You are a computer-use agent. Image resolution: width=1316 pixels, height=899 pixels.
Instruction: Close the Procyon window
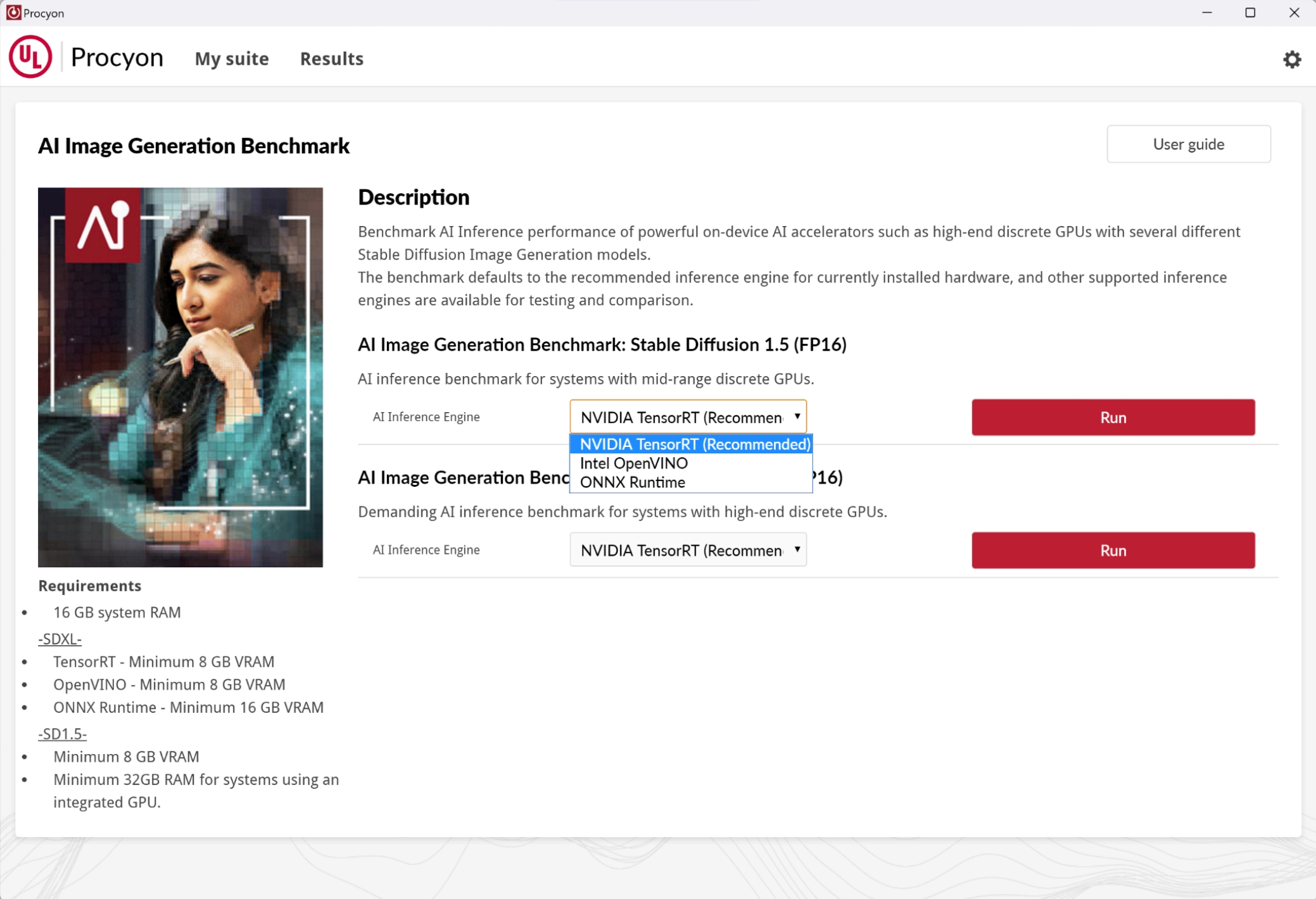tap(1294, 13)
